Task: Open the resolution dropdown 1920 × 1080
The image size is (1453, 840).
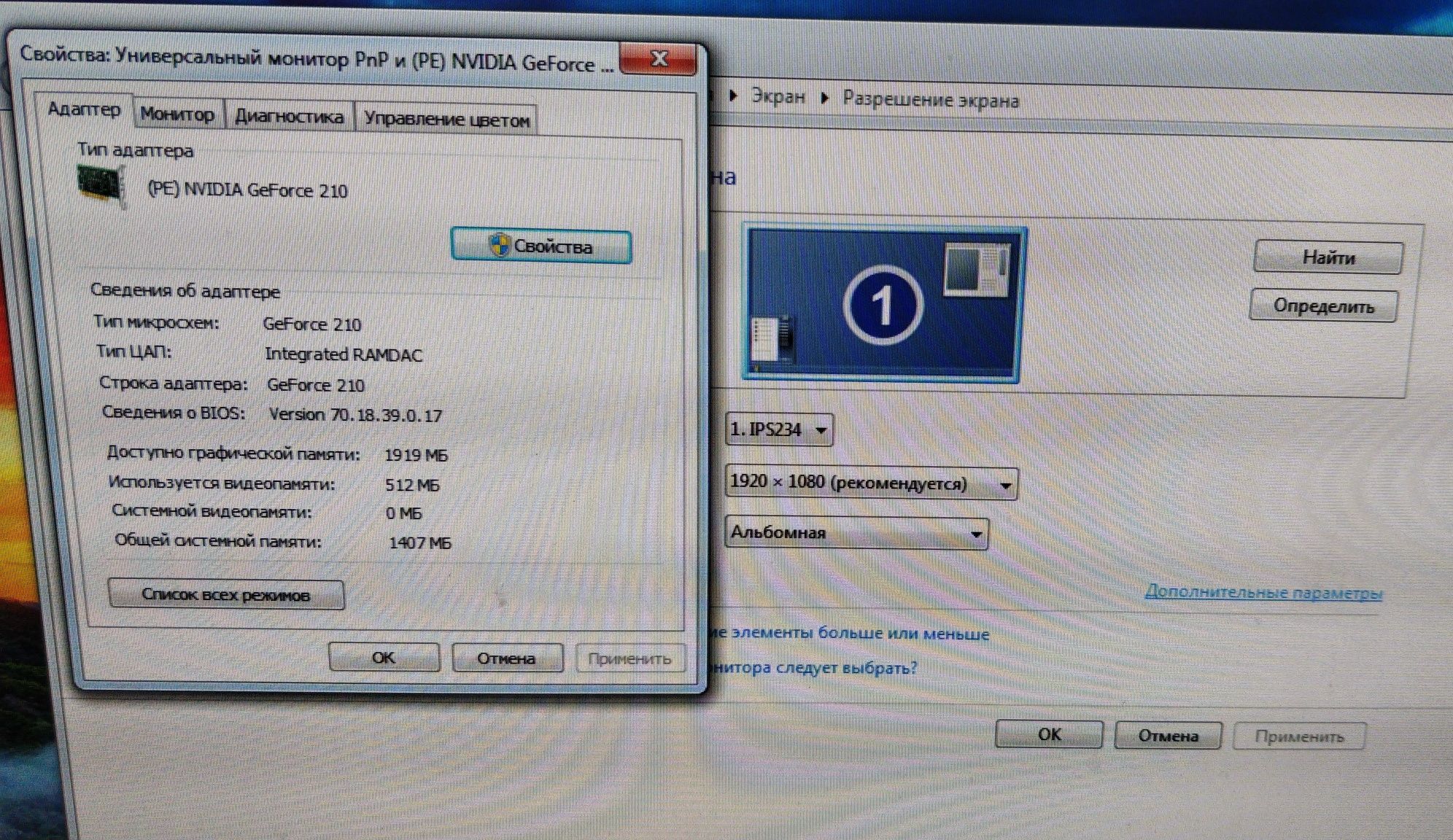Action: point(871,483)
